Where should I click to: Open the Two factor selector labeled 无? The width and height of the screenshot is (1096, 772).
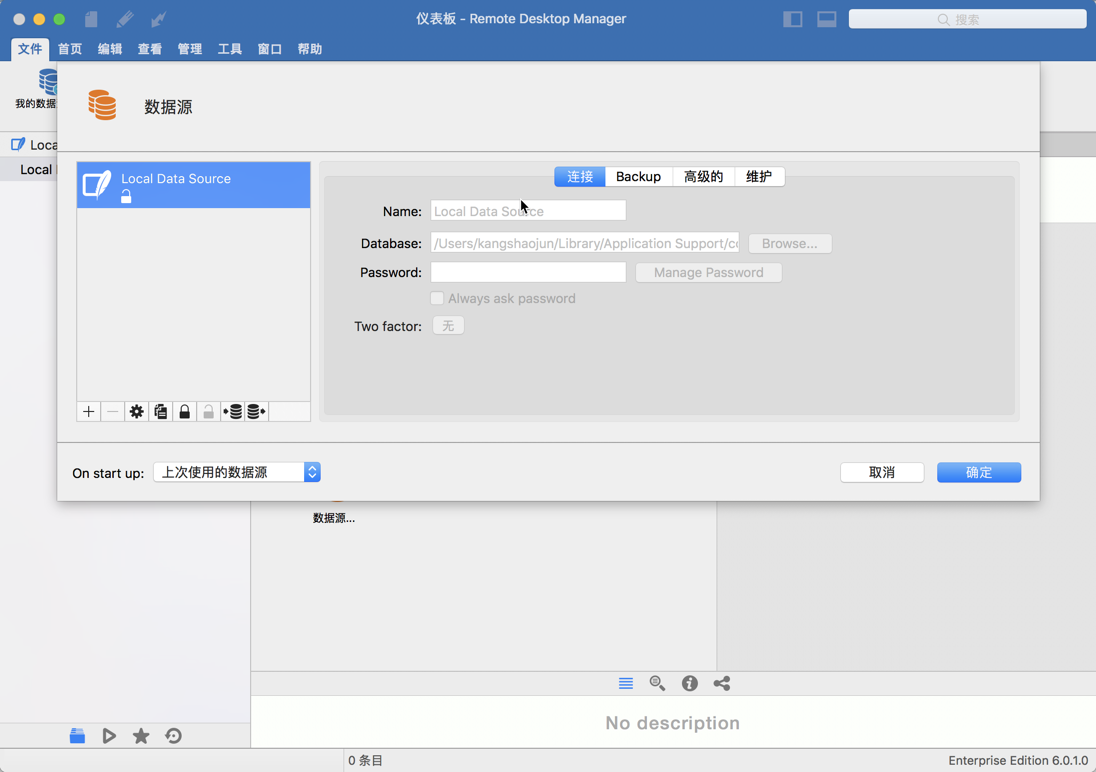(448, 325)
